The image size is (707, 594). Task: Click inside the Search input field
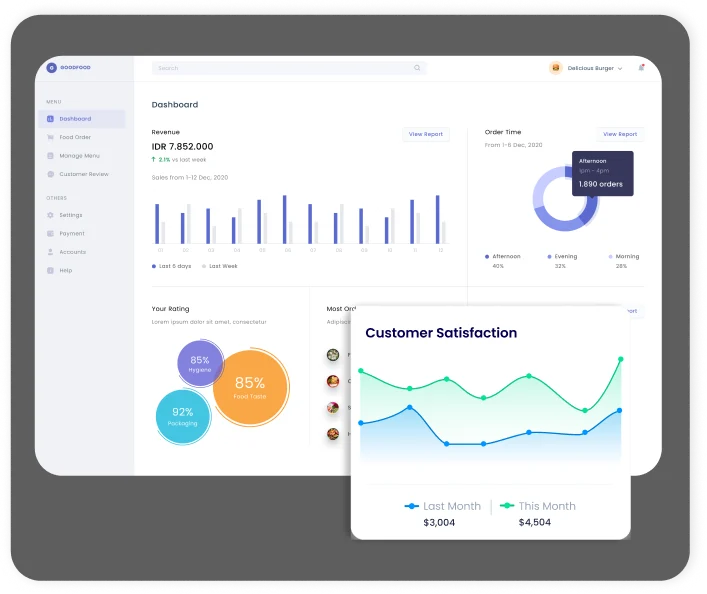point(280,68)
